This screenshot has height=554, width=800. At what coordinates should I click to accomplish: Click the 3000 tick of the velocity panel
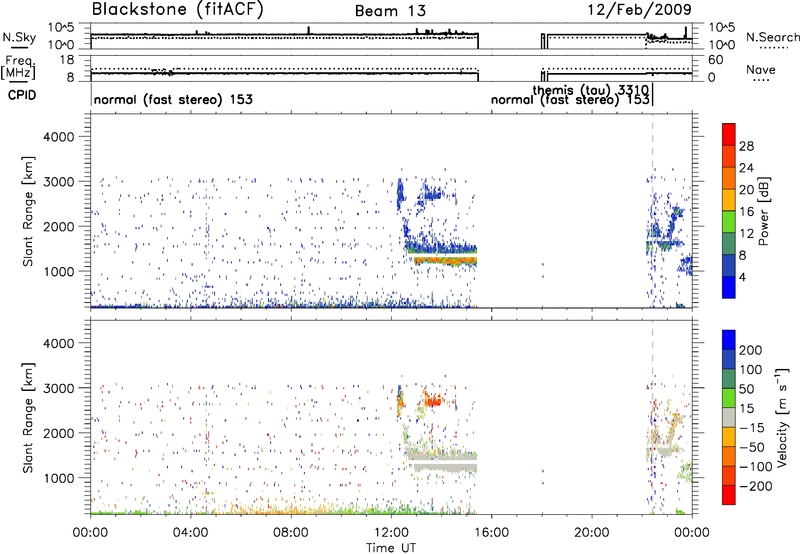59,388
